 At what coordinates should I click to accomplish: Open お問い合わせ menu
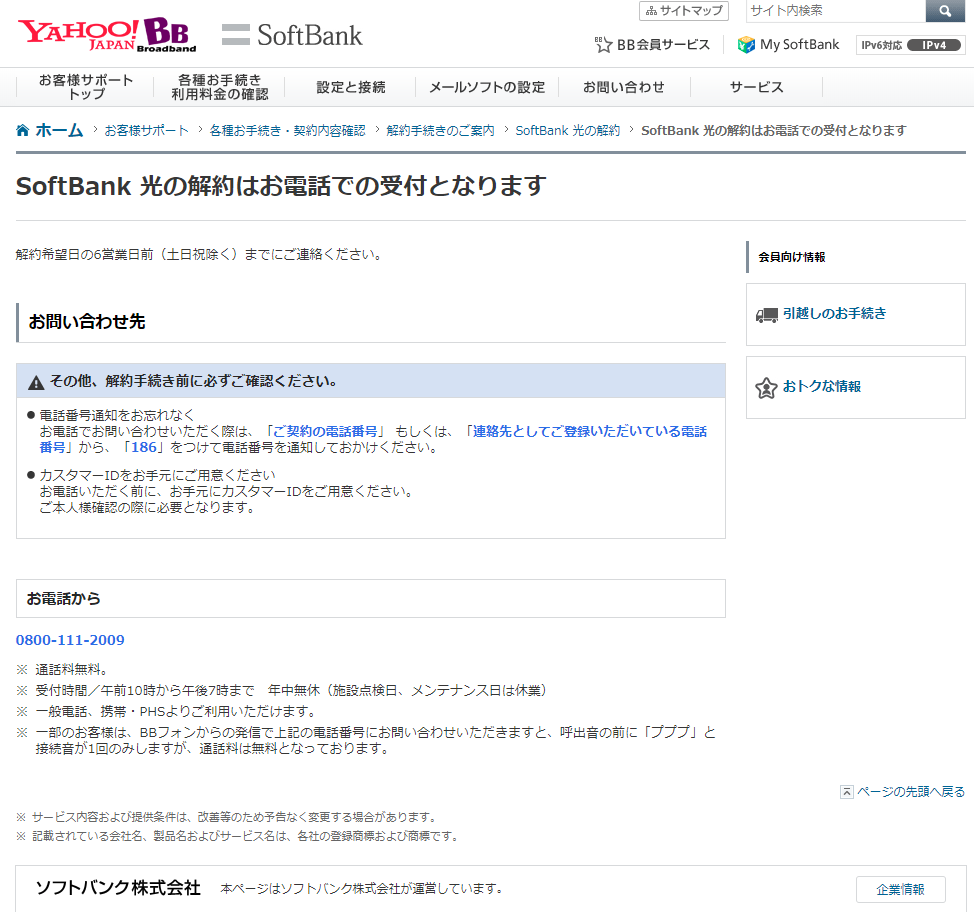pos(624,87)
